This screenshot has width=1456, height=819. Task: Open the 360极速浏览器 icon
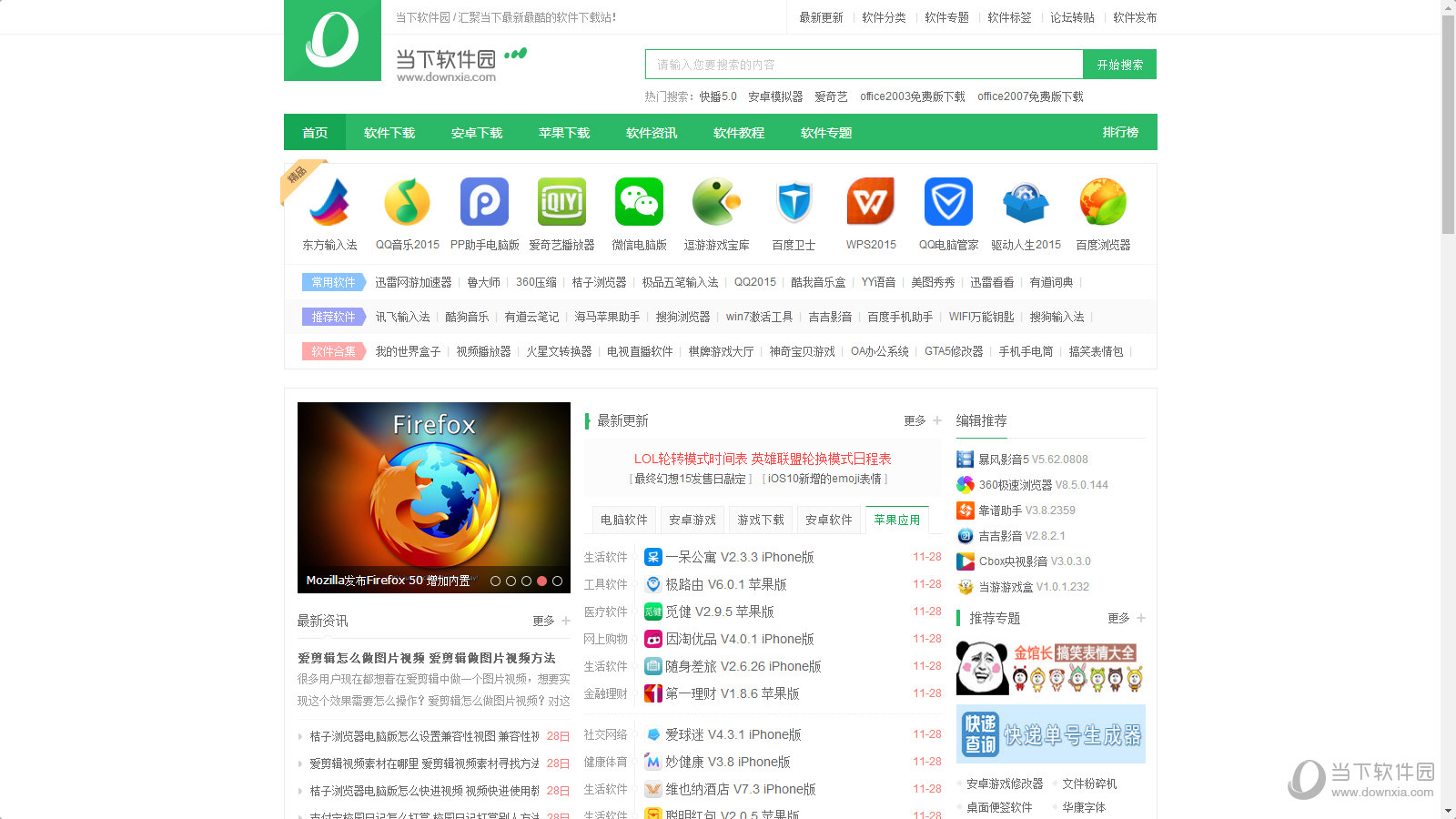tap(964, 484)
